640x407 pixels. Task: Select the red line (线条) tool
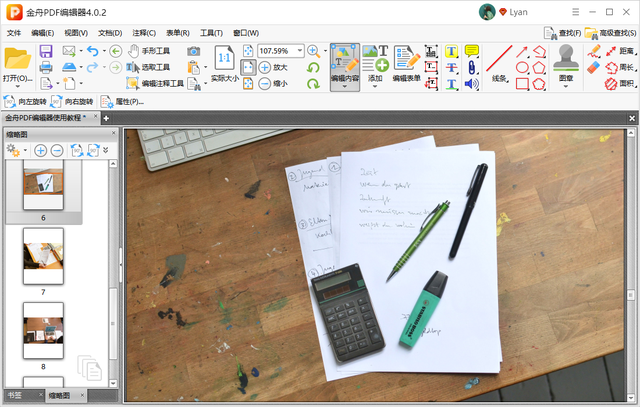[x=499, y=64]
